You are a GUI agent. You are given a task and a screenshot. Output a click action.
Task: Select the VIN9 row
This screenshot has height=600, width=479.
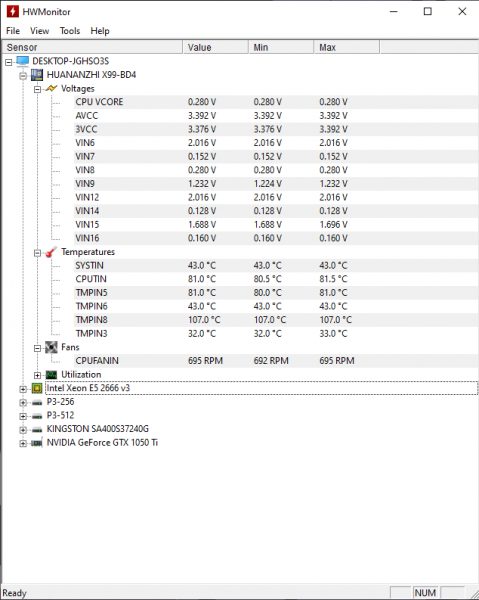tap(275, 184)
